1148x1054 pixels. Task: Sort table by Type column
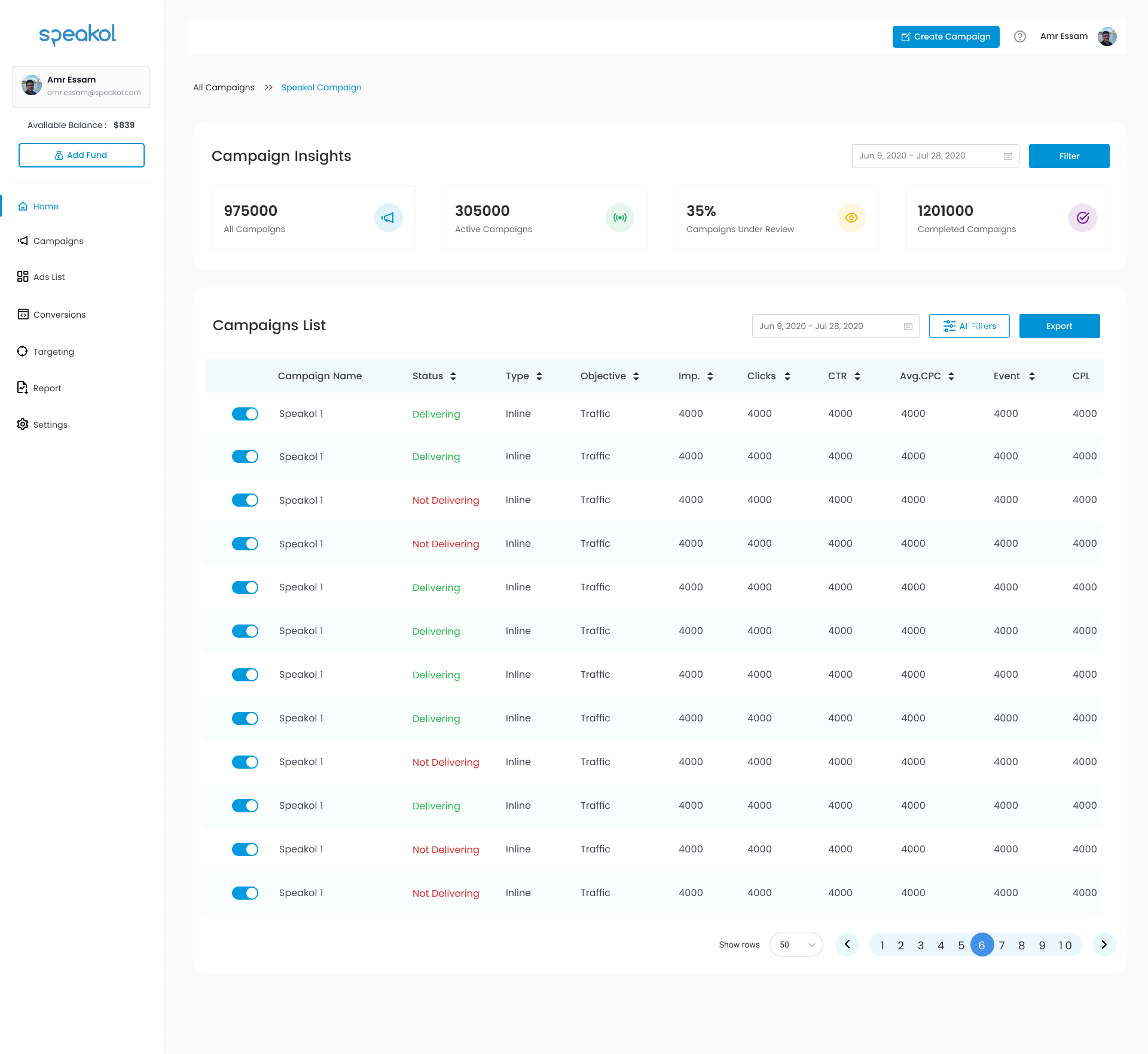point(539,376)
